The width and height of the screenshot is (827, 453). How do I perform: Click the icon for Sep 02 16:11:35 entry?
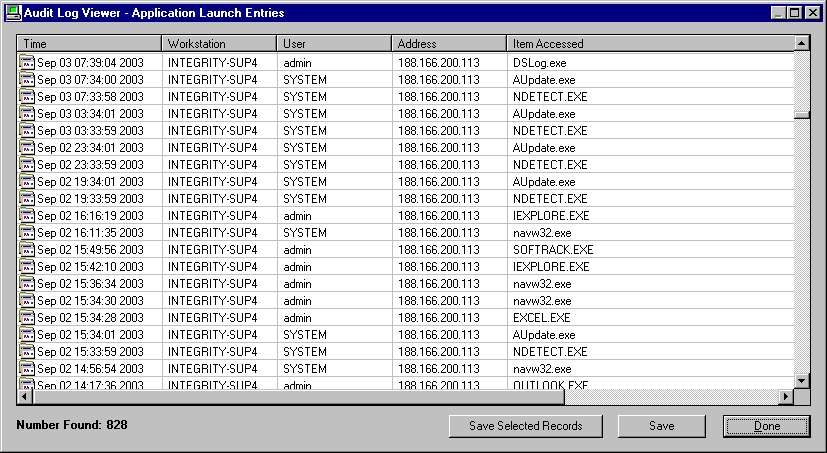click(x=27, y=232)
